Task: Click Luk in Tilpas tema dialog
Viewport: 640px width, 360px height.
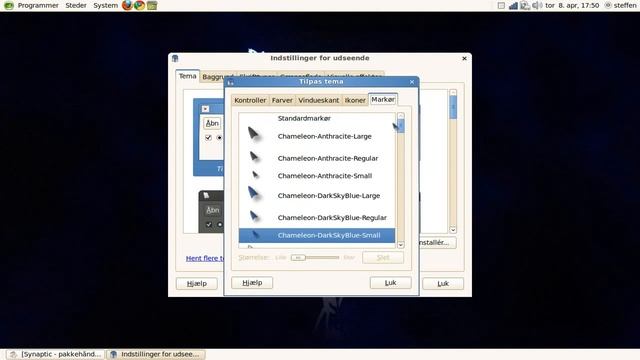Action: click(391, 282)
